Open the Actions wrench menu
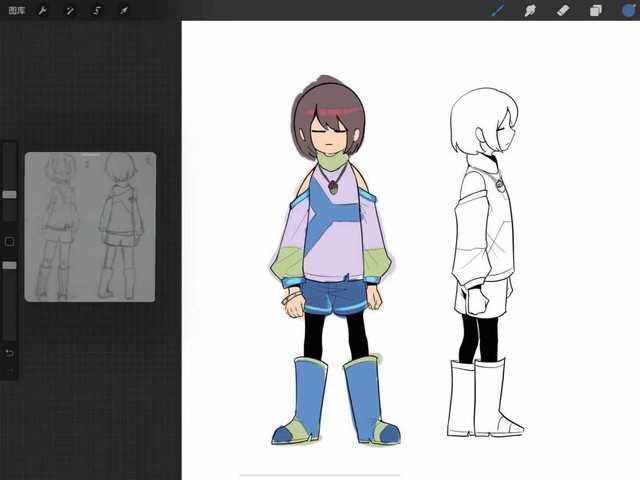This screenshot has width=640, height=480. coord(43,10)
